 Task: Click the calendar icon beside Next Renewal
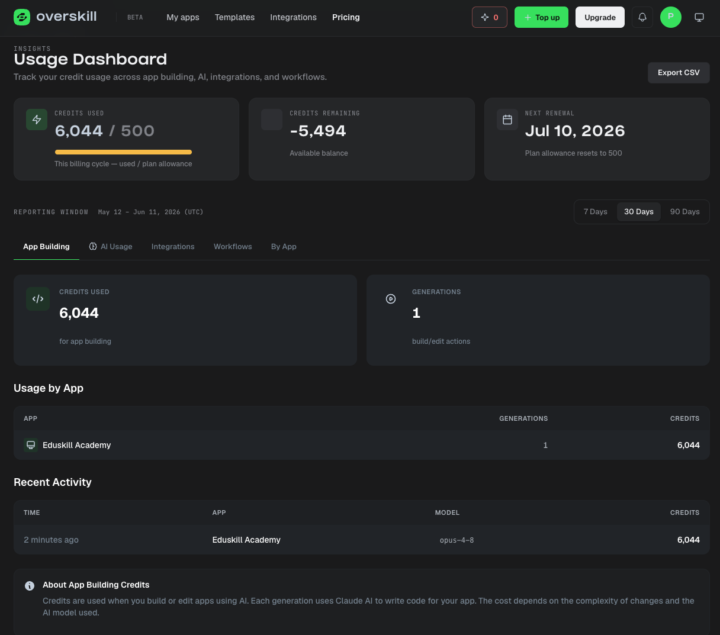pos(507,120)
